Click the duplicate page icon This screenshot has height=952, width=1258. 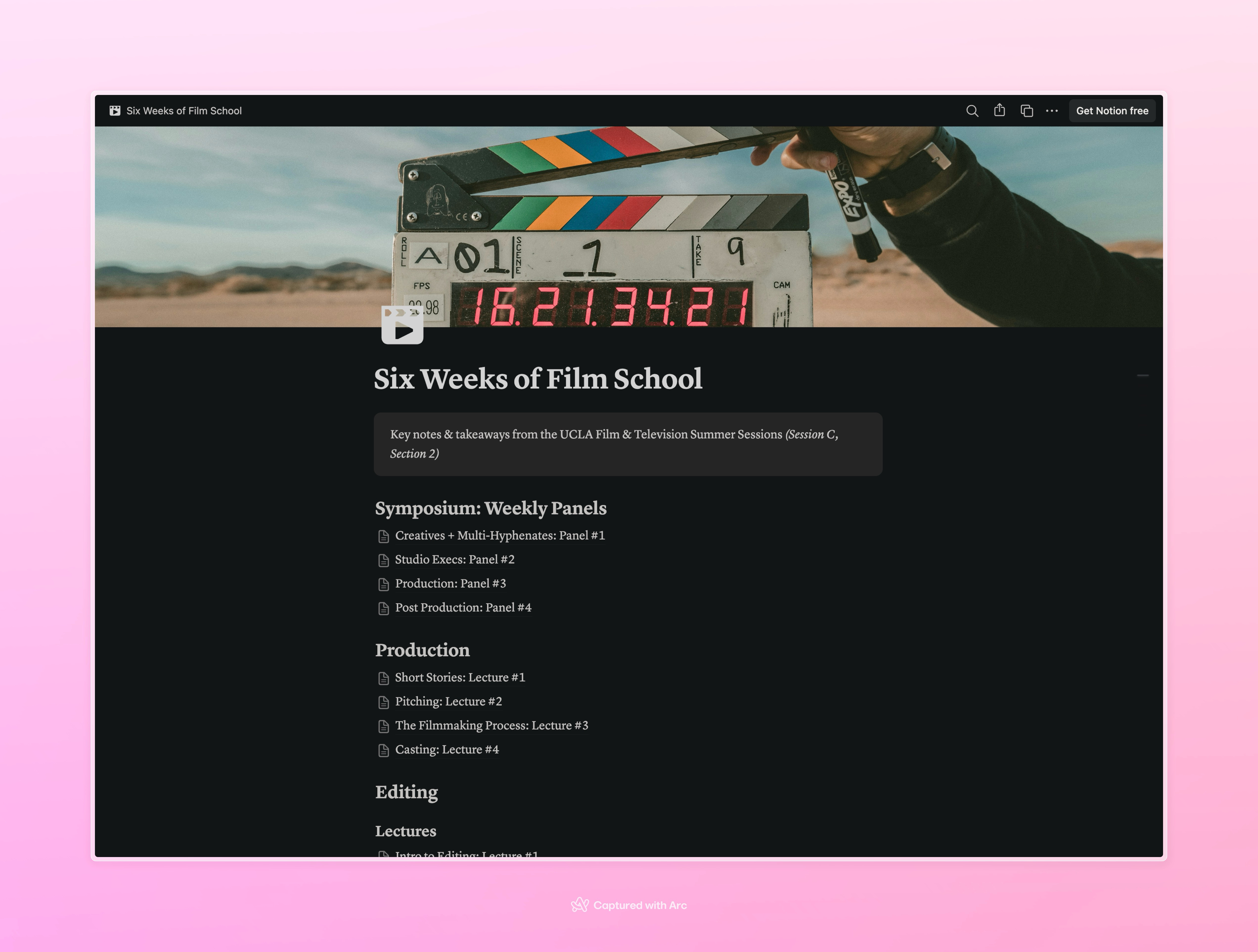1027,111
